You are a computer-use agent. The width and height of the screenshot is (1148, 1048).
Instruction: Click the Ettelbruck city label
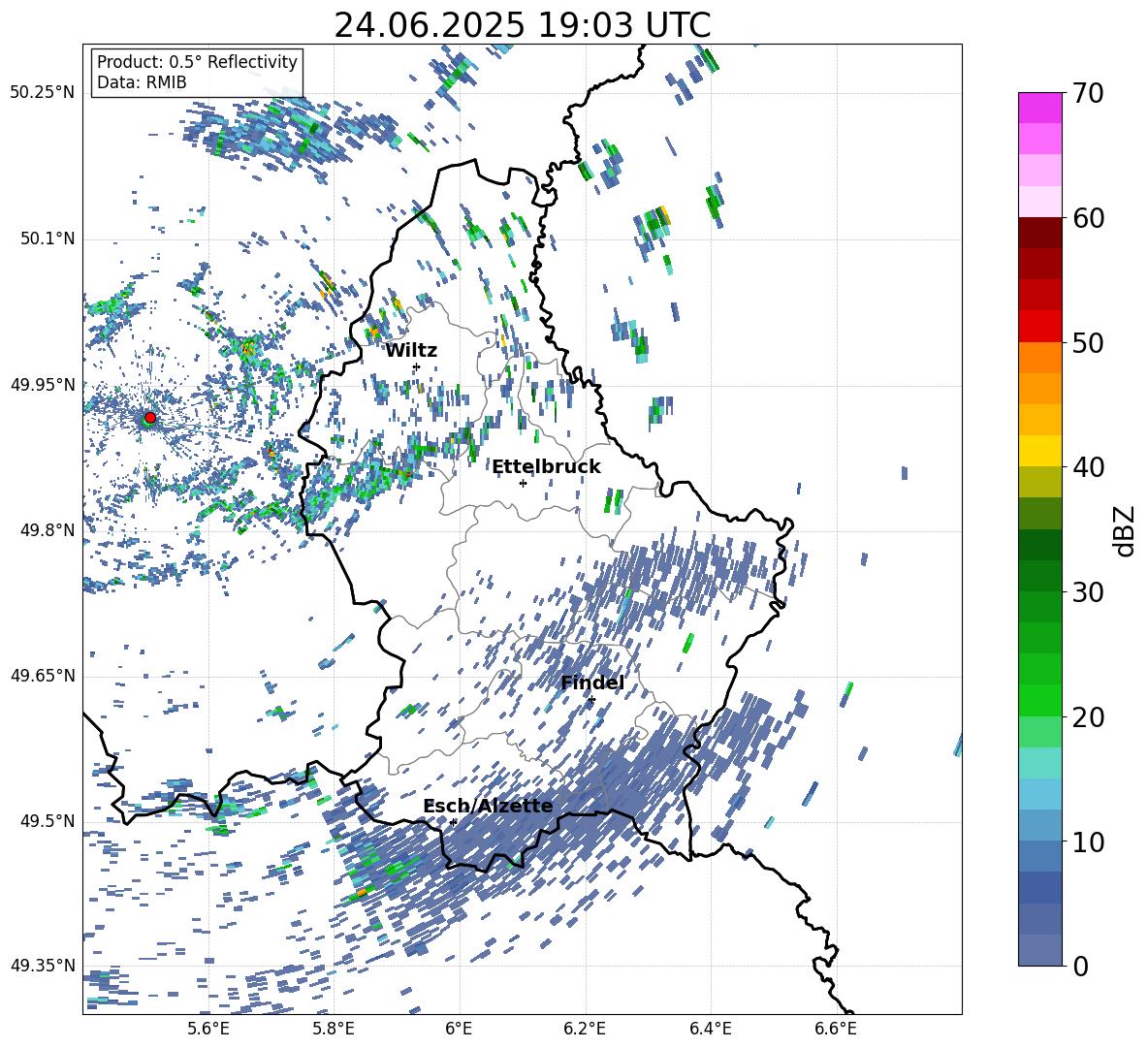pyautogui.click(x=546, y=467)
